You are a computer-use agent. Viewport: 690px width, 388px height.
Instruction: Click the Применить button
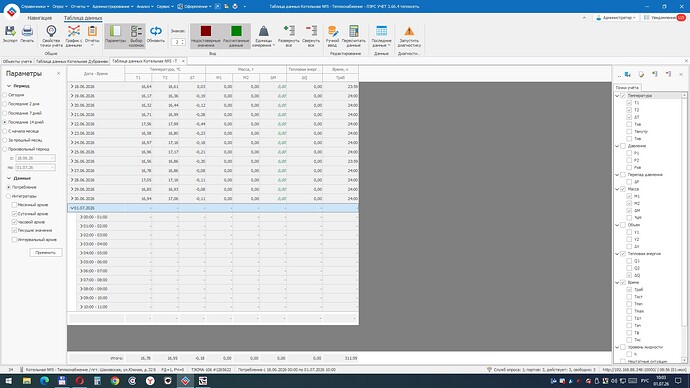click(x=46, y=253)
